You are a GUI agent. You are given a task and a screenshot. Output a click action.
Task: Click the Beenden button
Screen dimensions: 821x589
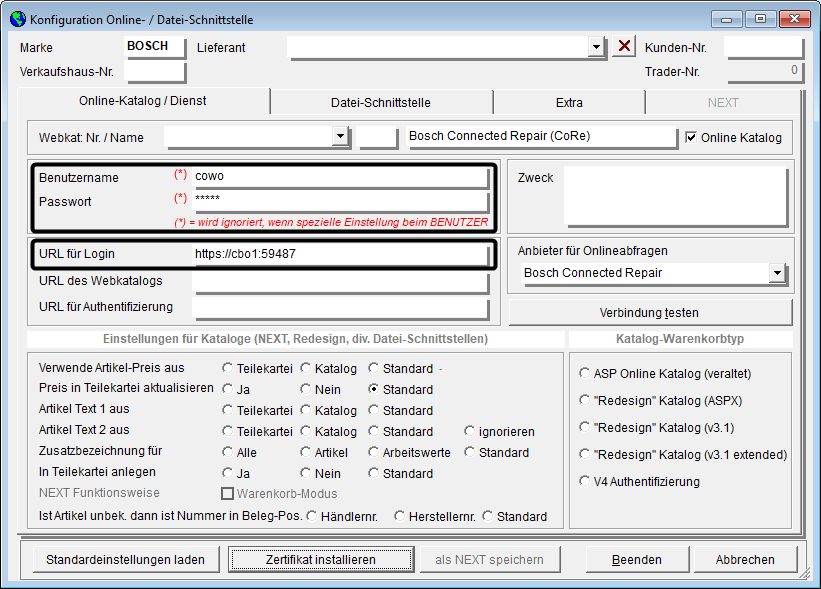637,560
